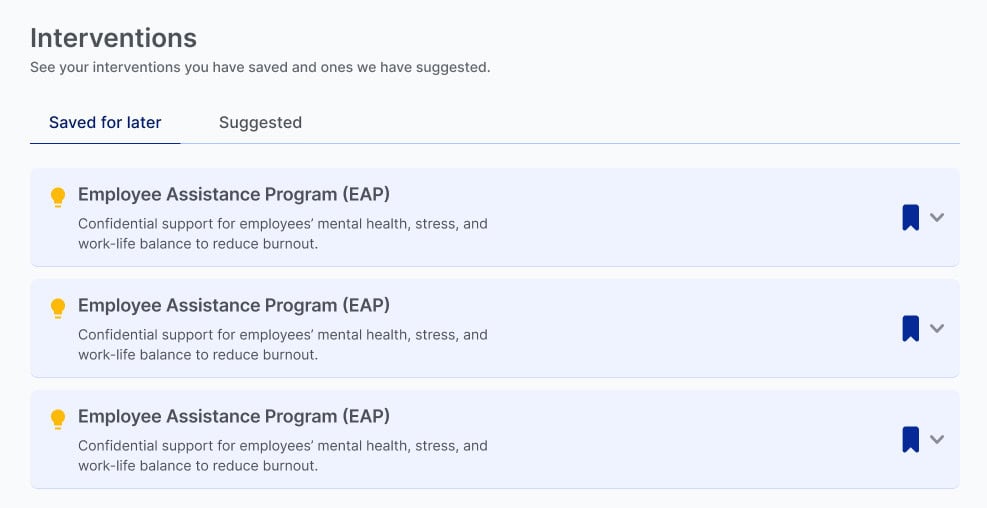Click the first Employee Assistance Program (EAP) title
Image resolution: width=987 pixels, height=508 pixels.
pyautogui.click(x=234, y=194)
